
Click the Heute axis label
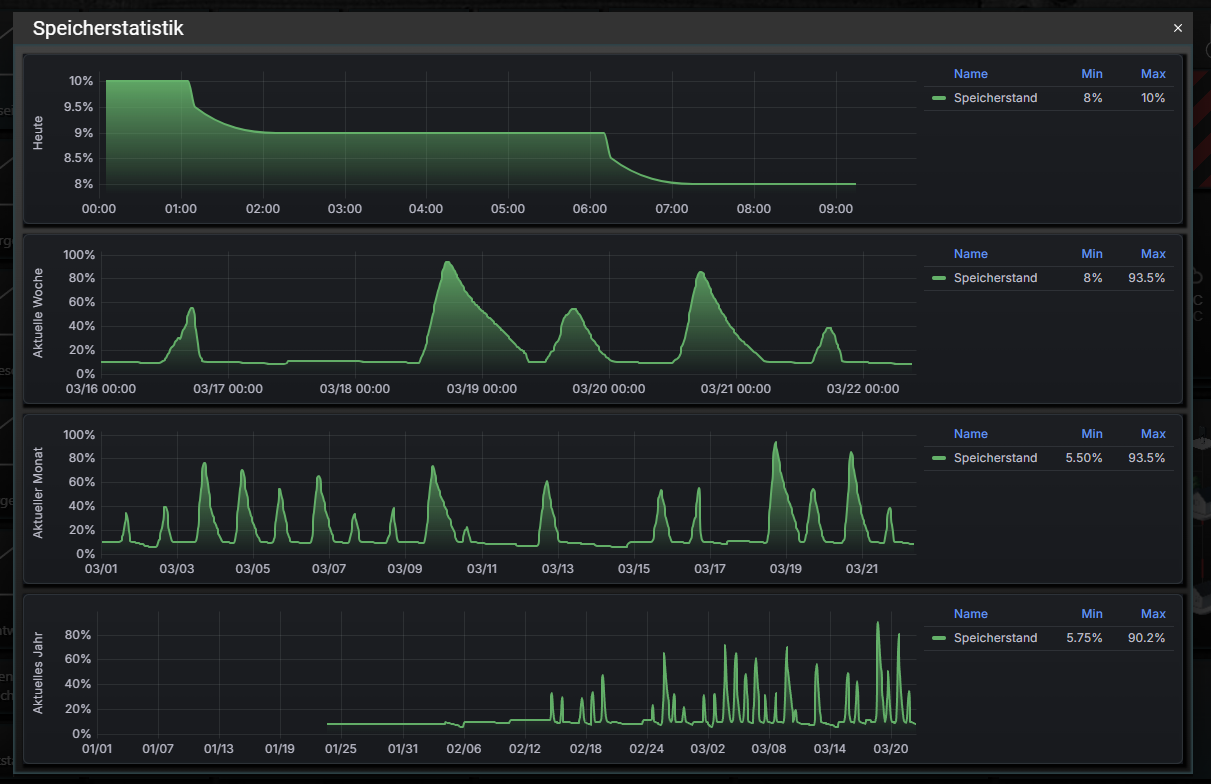click(x=38, y=132)
